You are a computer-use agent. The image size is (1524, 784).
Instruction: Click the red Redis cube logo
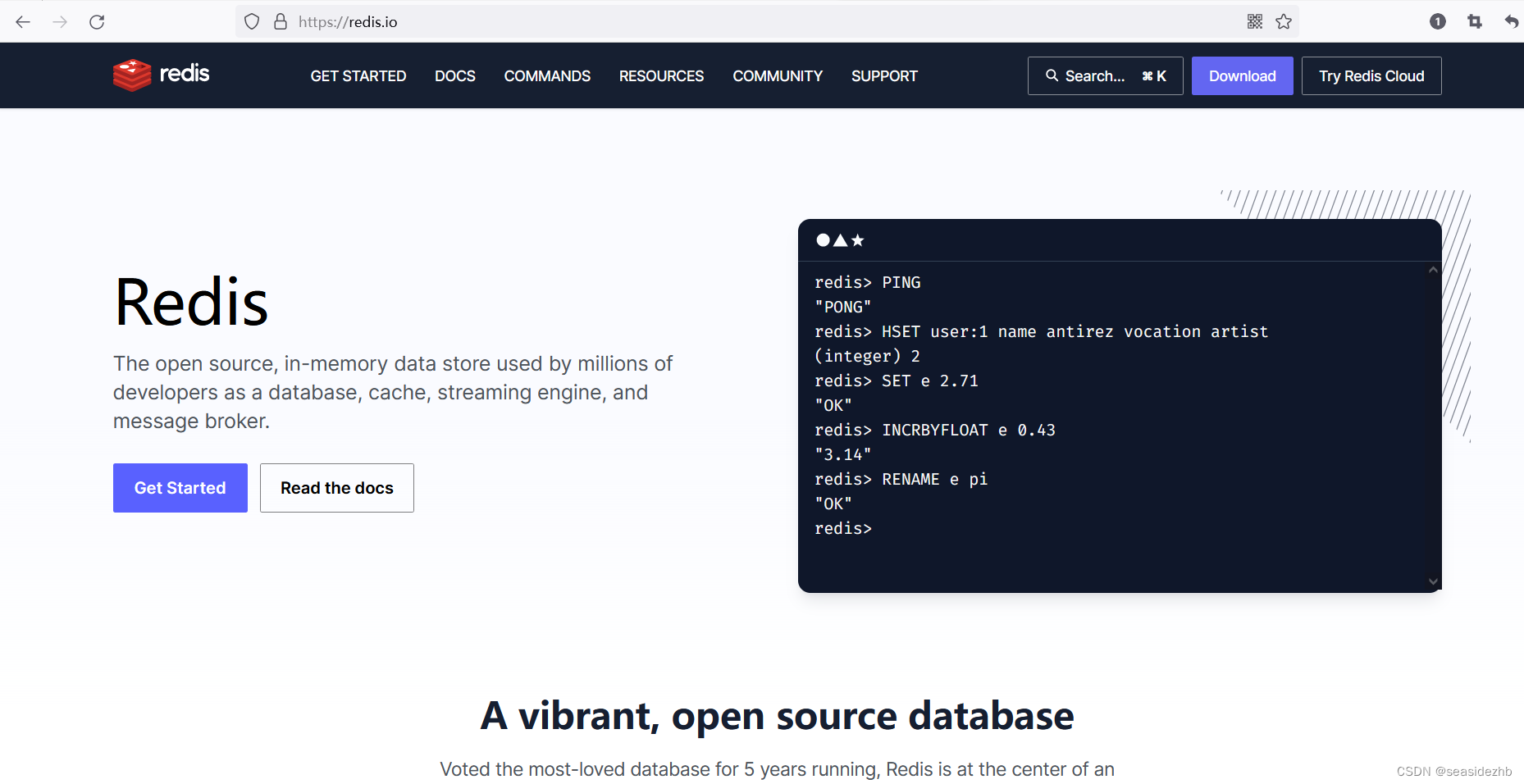(x=132, y=75)
